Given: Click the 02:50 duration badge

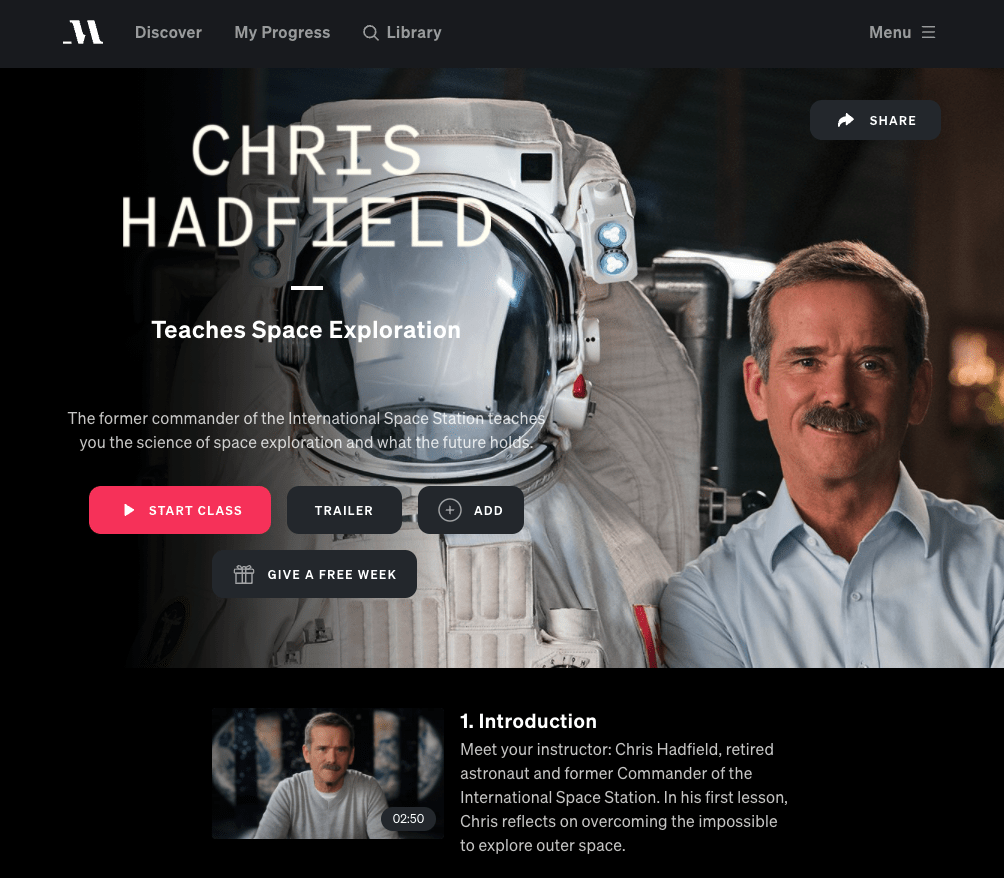Looking at the screenshot, I should 408,818.
